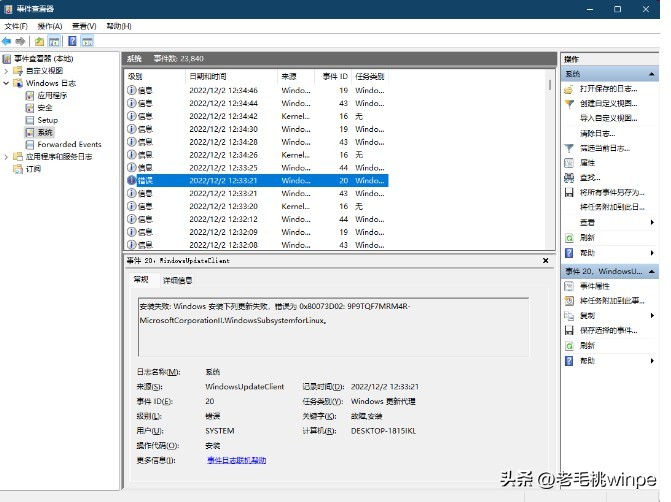Sort by the 级别 column header
Viewport: 671px width, 502px height.
tap(155, 77)
